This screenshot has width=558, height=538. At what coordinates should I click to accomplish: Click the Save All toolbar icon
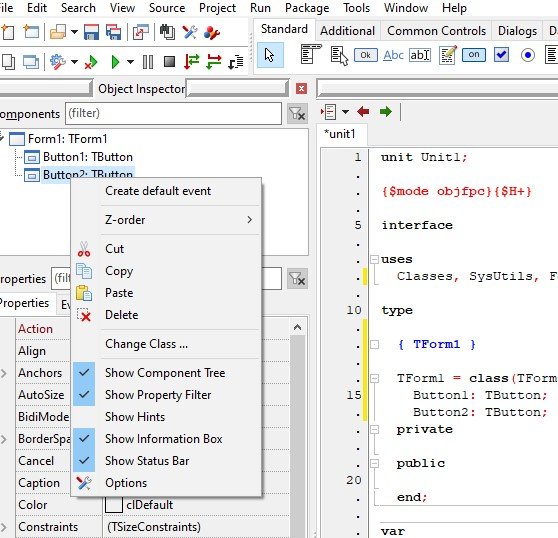pos(114,32)
